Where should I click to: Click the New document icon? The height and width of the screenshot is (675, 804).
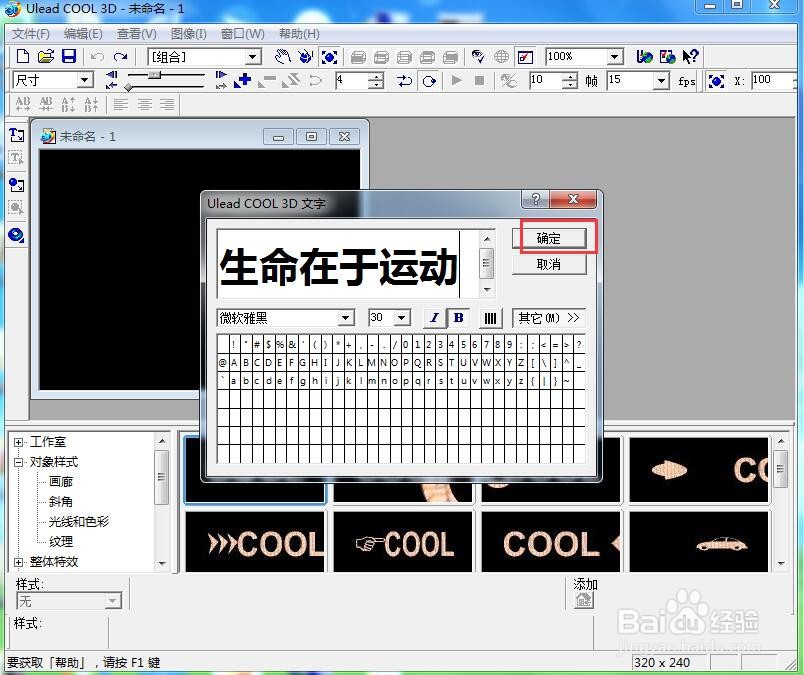(23, 56)
